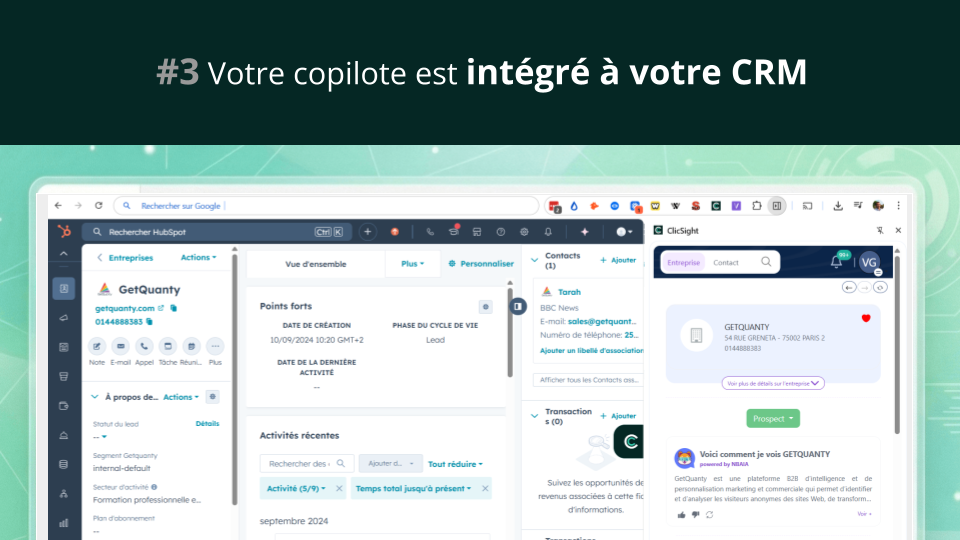Click the Tâche task action icon
960x540 pixels.
(x=168, y=347)
